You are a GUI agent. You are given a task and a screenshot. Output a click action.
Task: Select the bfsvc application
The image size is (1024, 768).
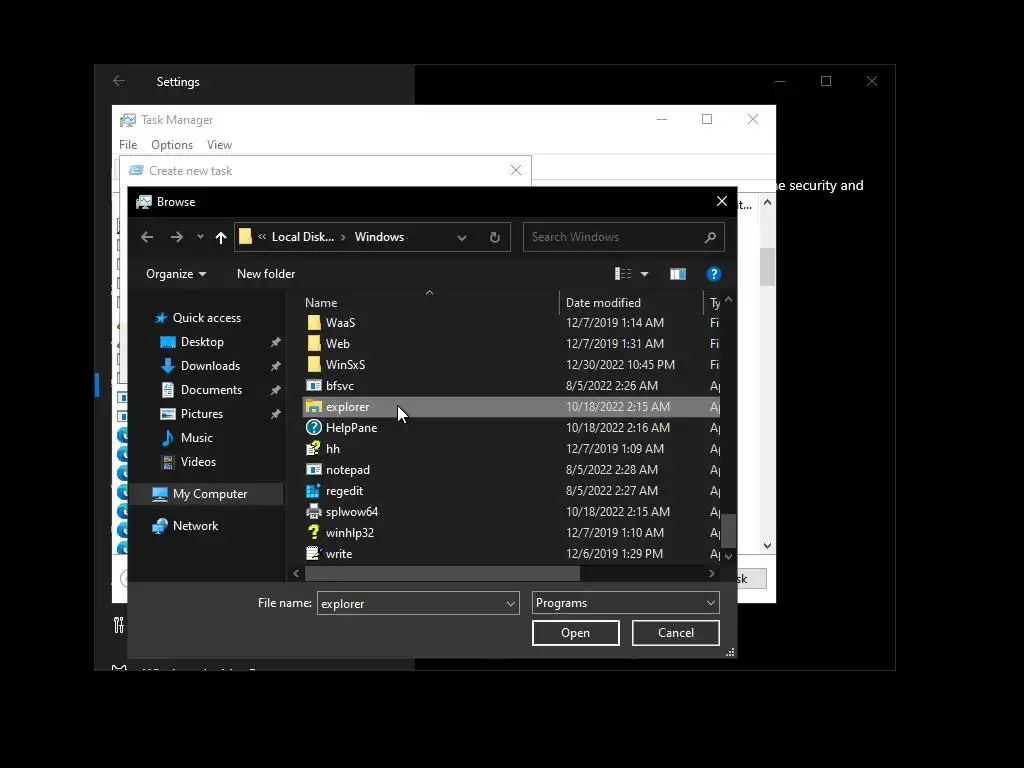(x=340, y=385)
